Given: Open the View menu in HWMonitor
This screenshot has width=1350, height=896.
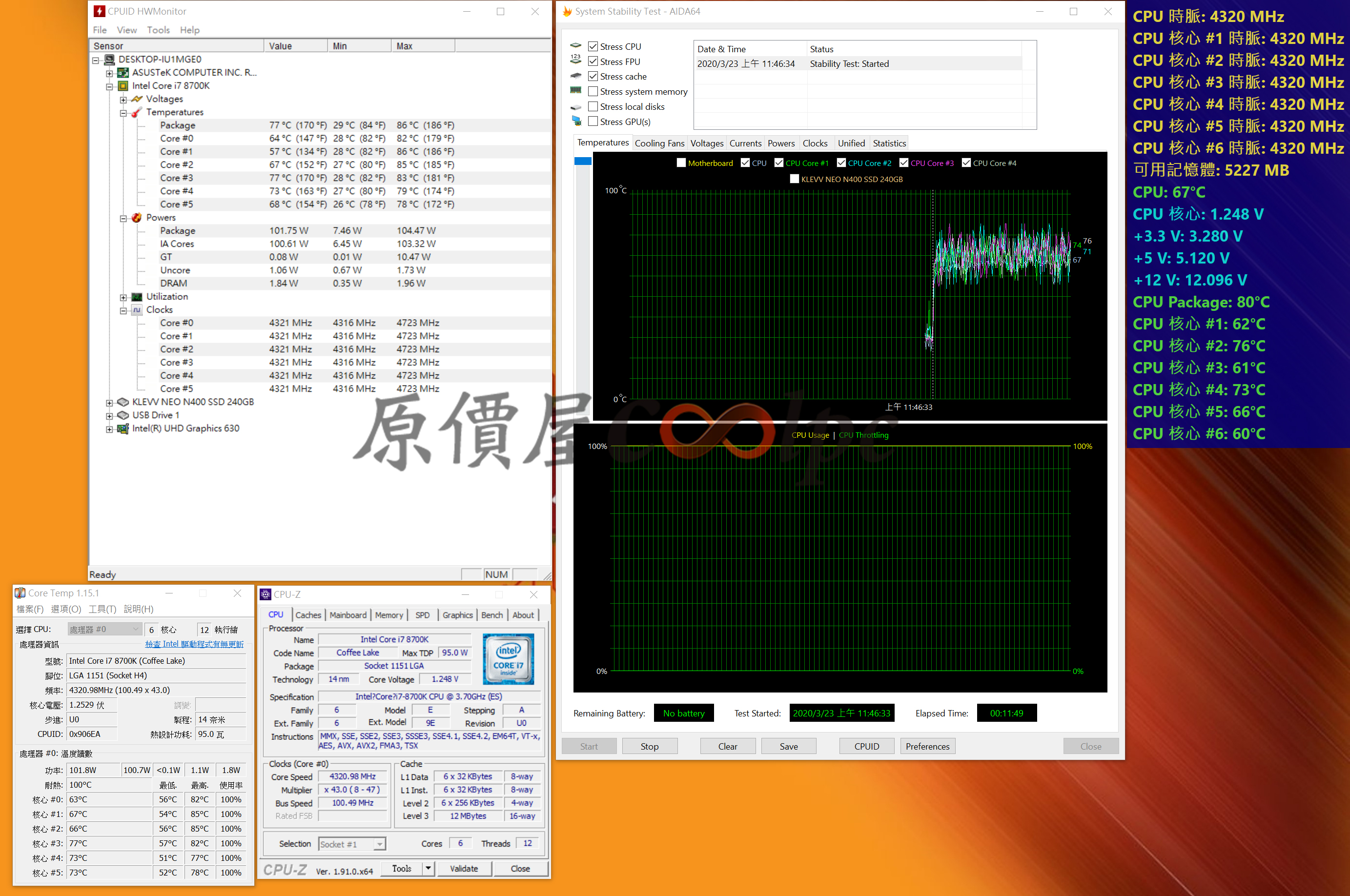Looking at the screenshot, I should tap(127, 30).
